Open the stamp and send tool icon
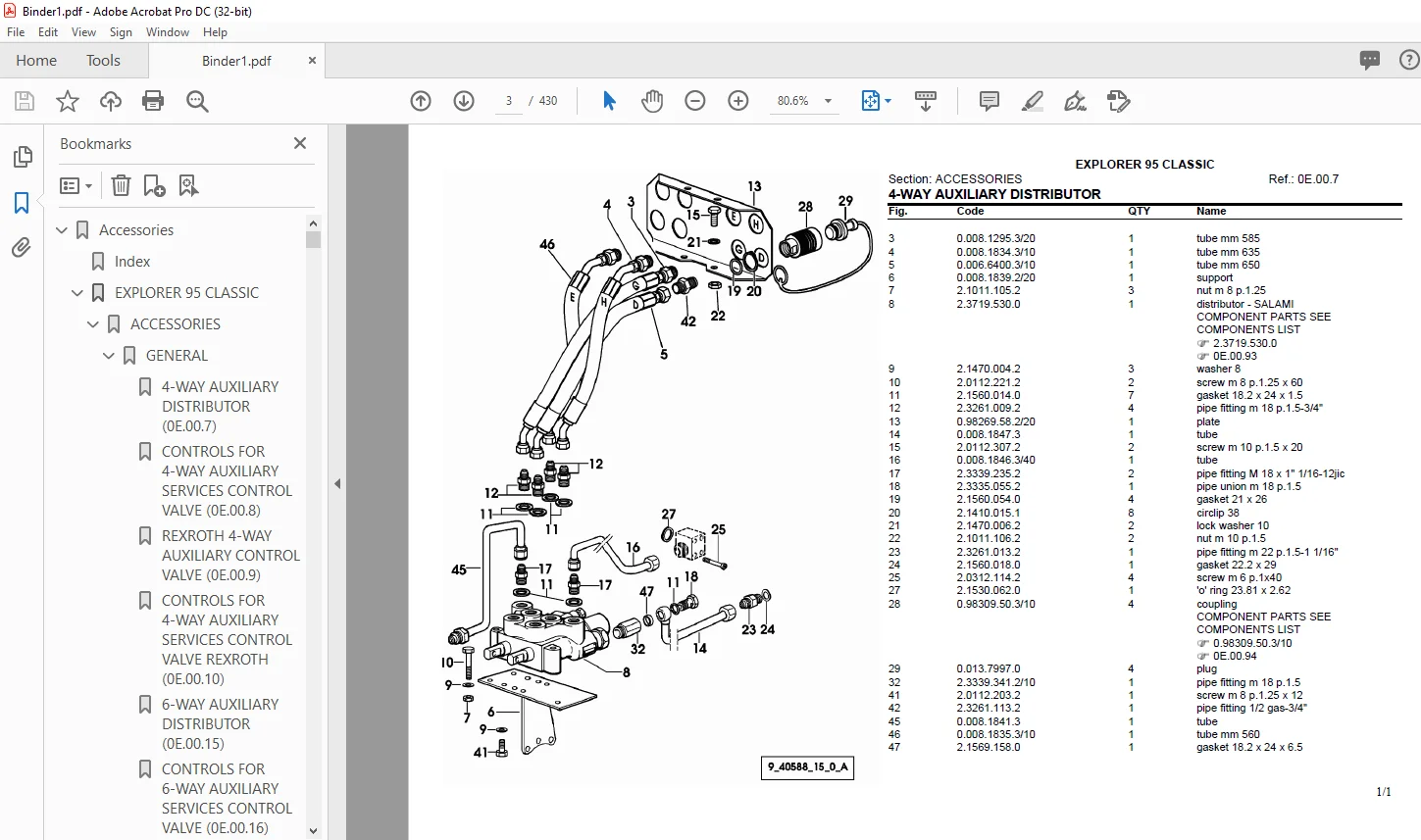The height and width of the screenshot is (840, 1421). coord(1119,101)
